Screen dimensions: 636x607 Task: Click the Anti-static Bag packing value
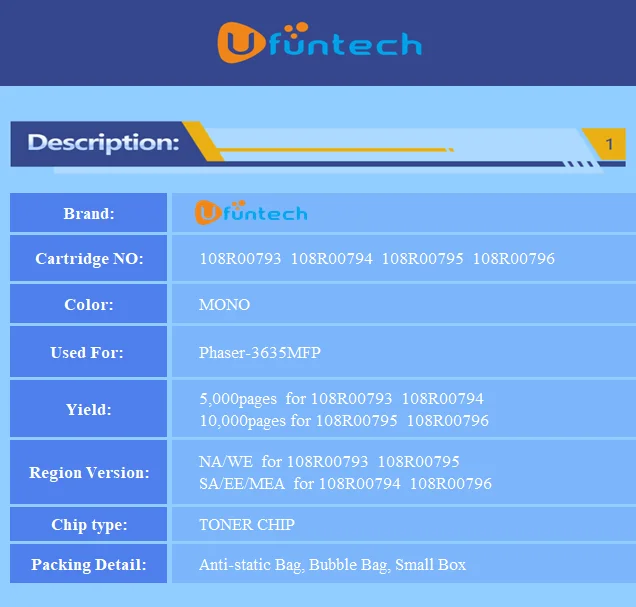332,565
